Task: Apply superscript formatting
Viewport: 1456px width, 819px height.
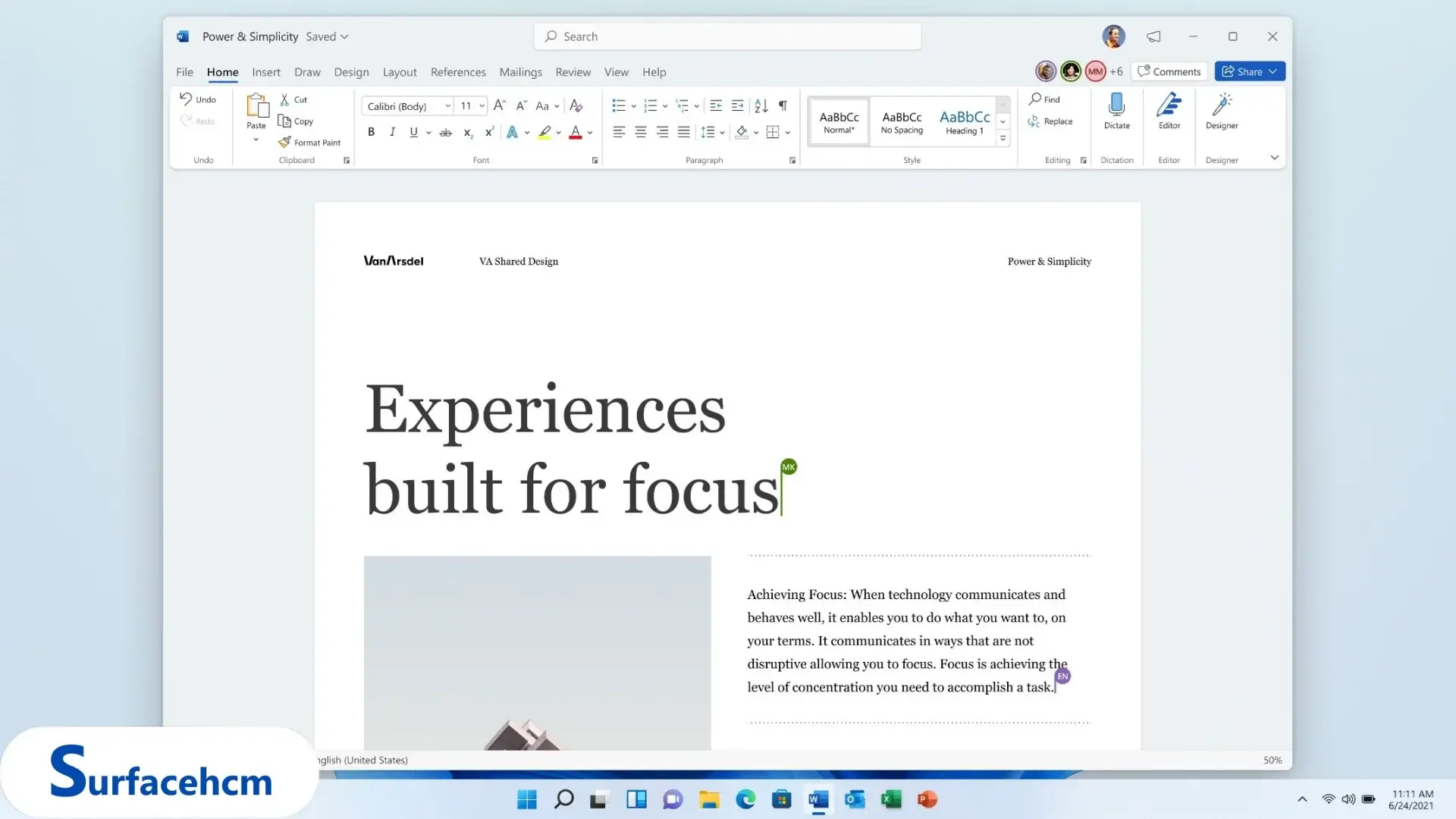Action: point(490,132)
